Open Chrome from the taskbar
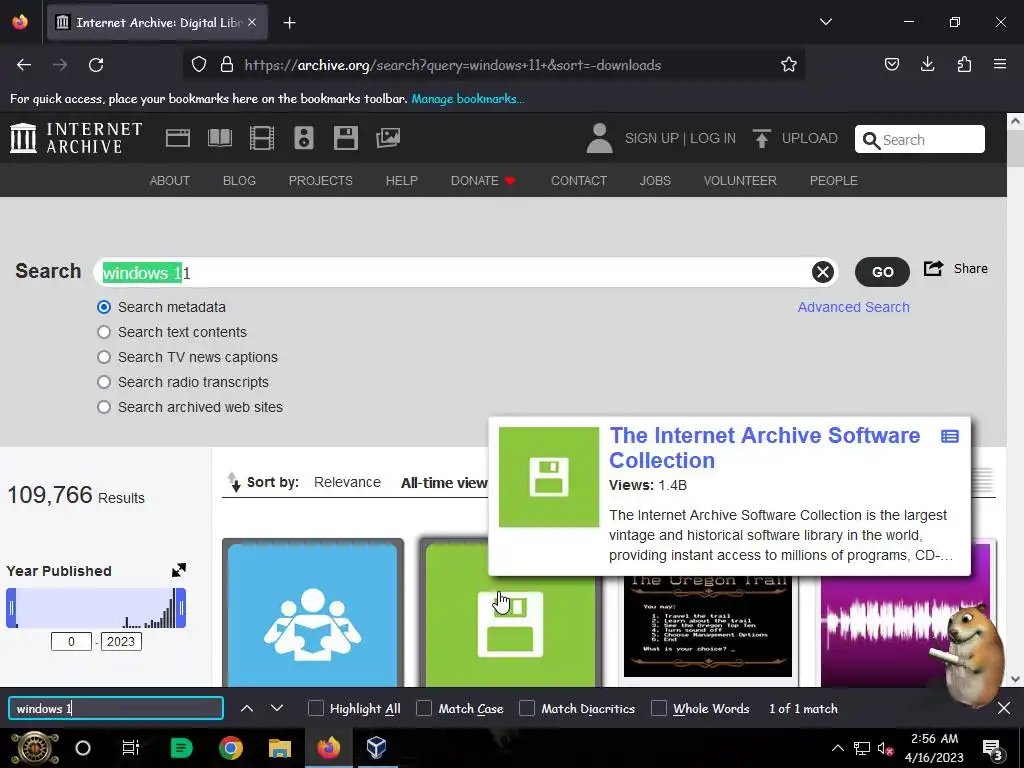This screenshot has height=768, width=1024. 231,748
